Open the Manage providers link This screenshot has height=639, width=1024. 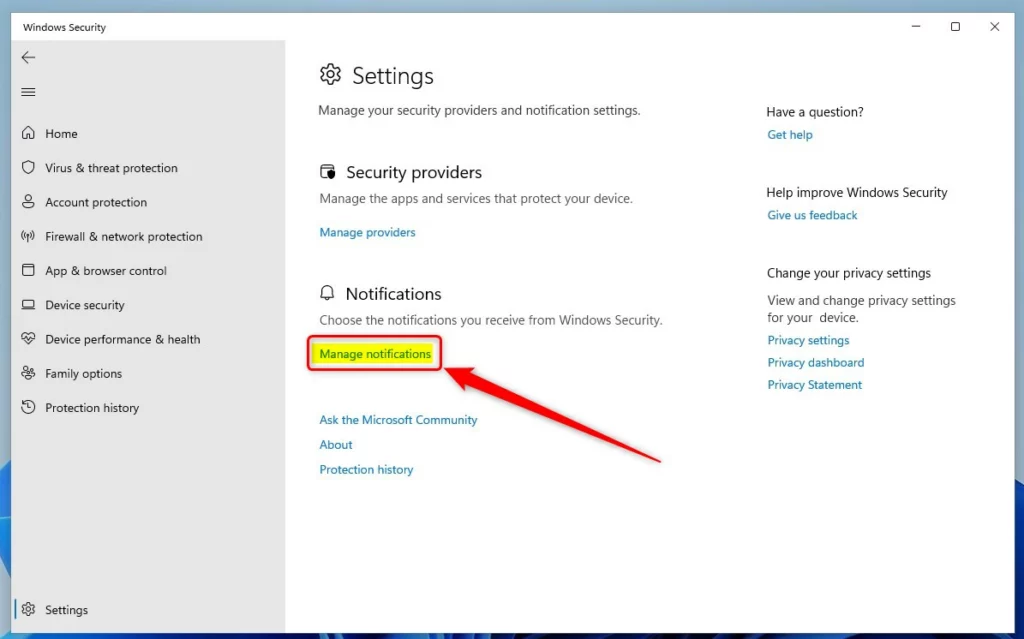tap(367, 232)
